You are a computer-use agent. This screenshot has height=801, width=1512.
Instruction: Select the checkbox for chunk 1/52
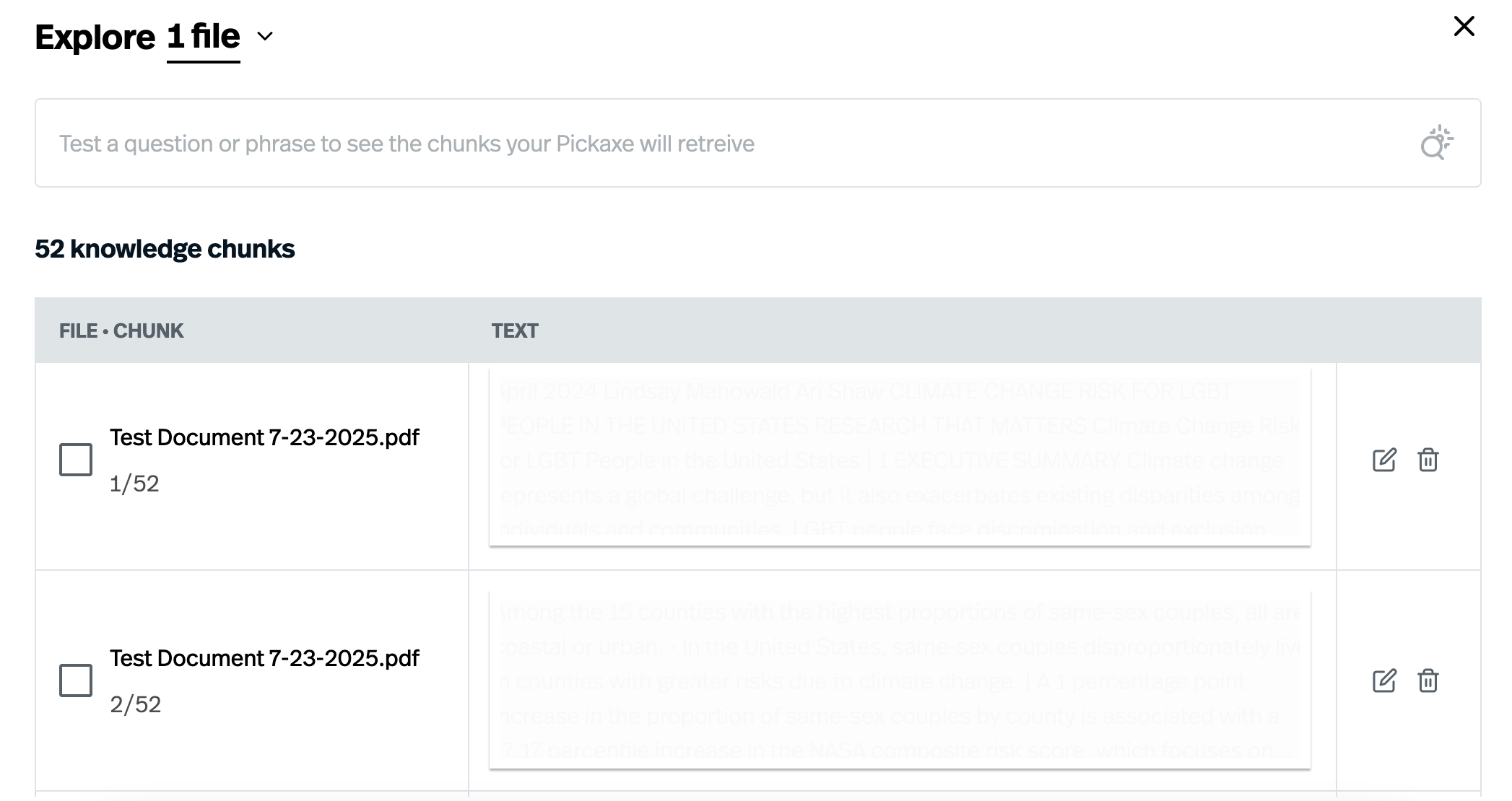[x=76, y=460]
